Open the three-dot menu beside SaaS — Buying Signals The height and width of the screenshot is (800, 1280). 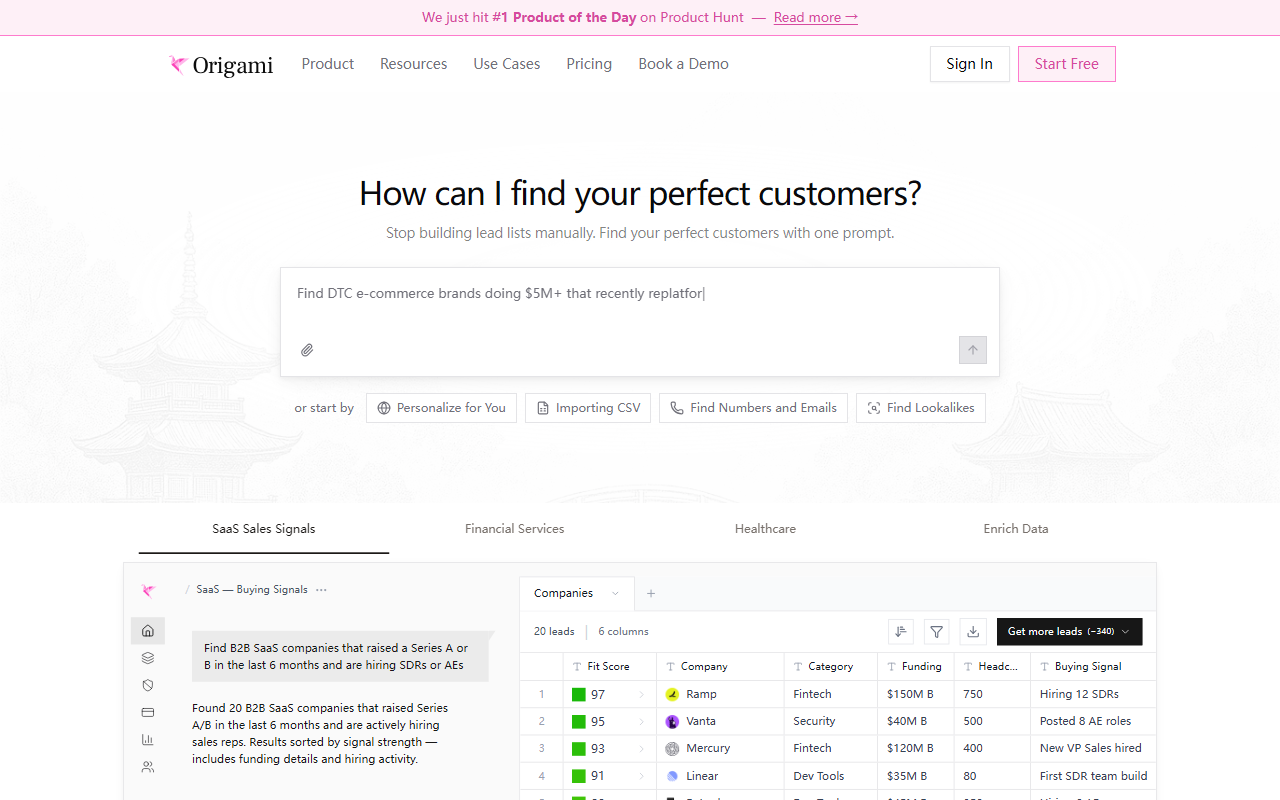tap(321, 590)
